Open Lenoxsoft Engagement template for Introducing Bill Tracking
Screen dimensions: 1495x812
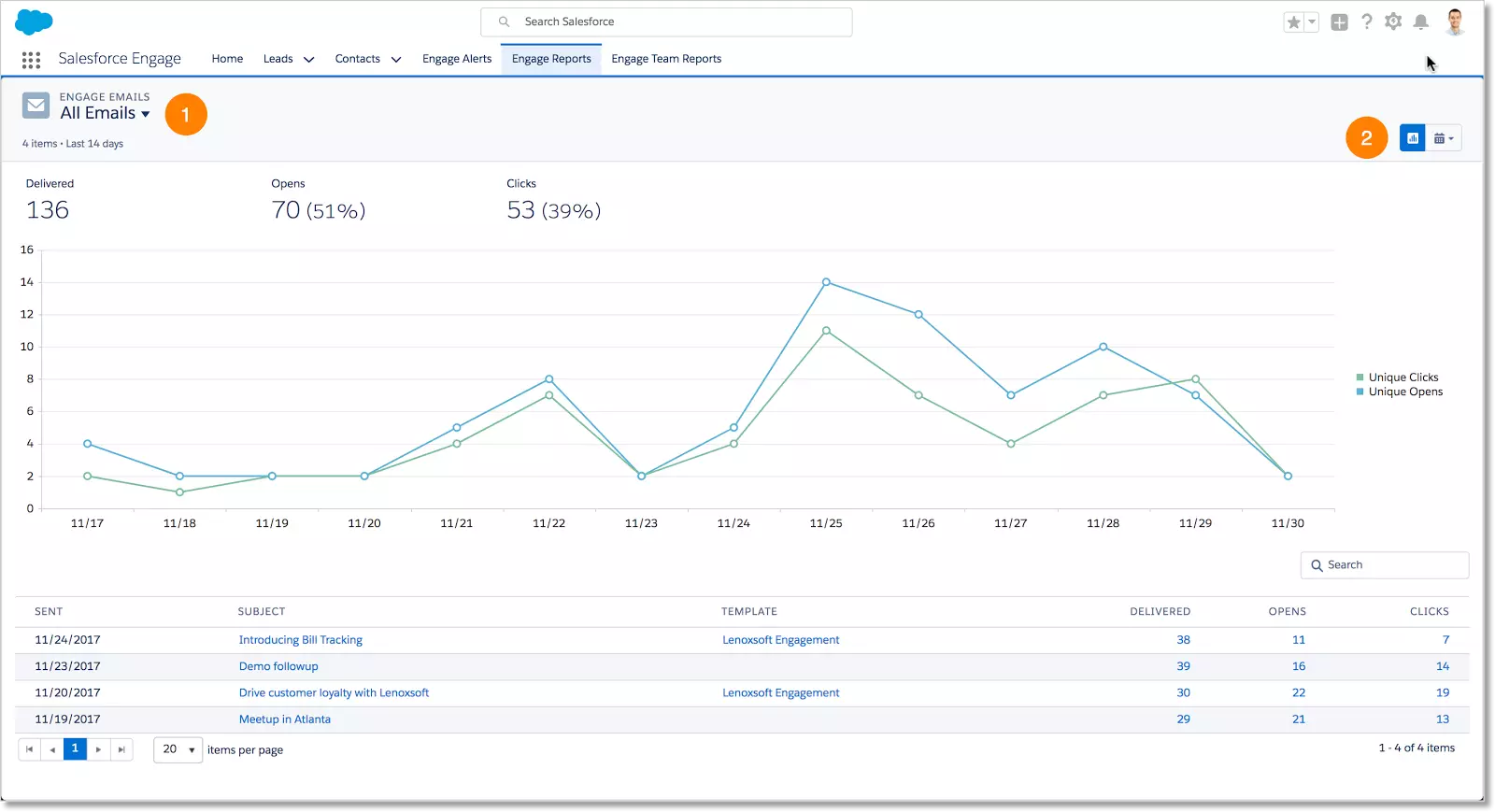pyautogui.click(x=781, y=640)
